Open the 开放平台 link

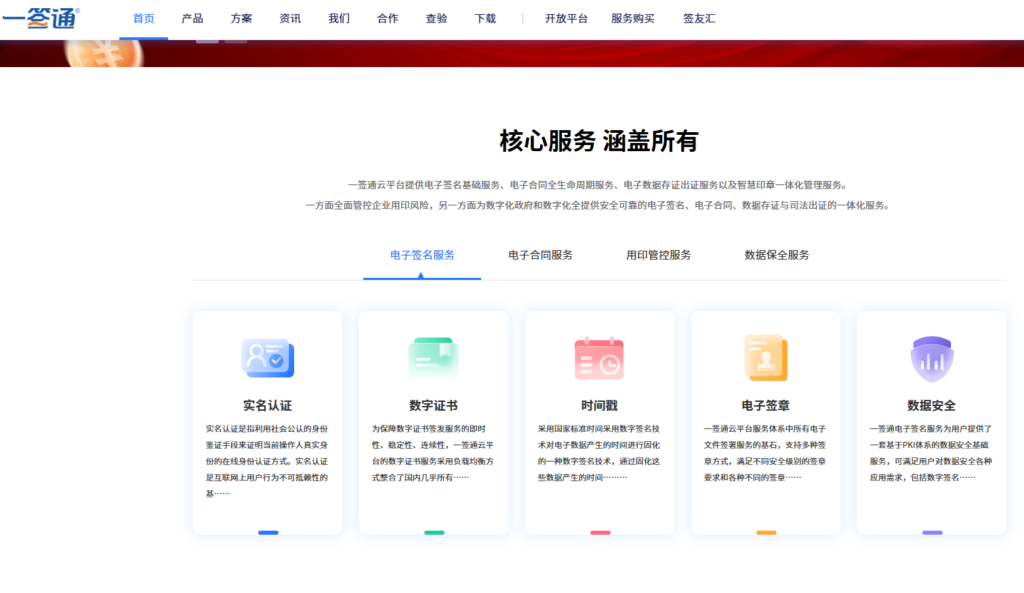click(x=566, y=19)
